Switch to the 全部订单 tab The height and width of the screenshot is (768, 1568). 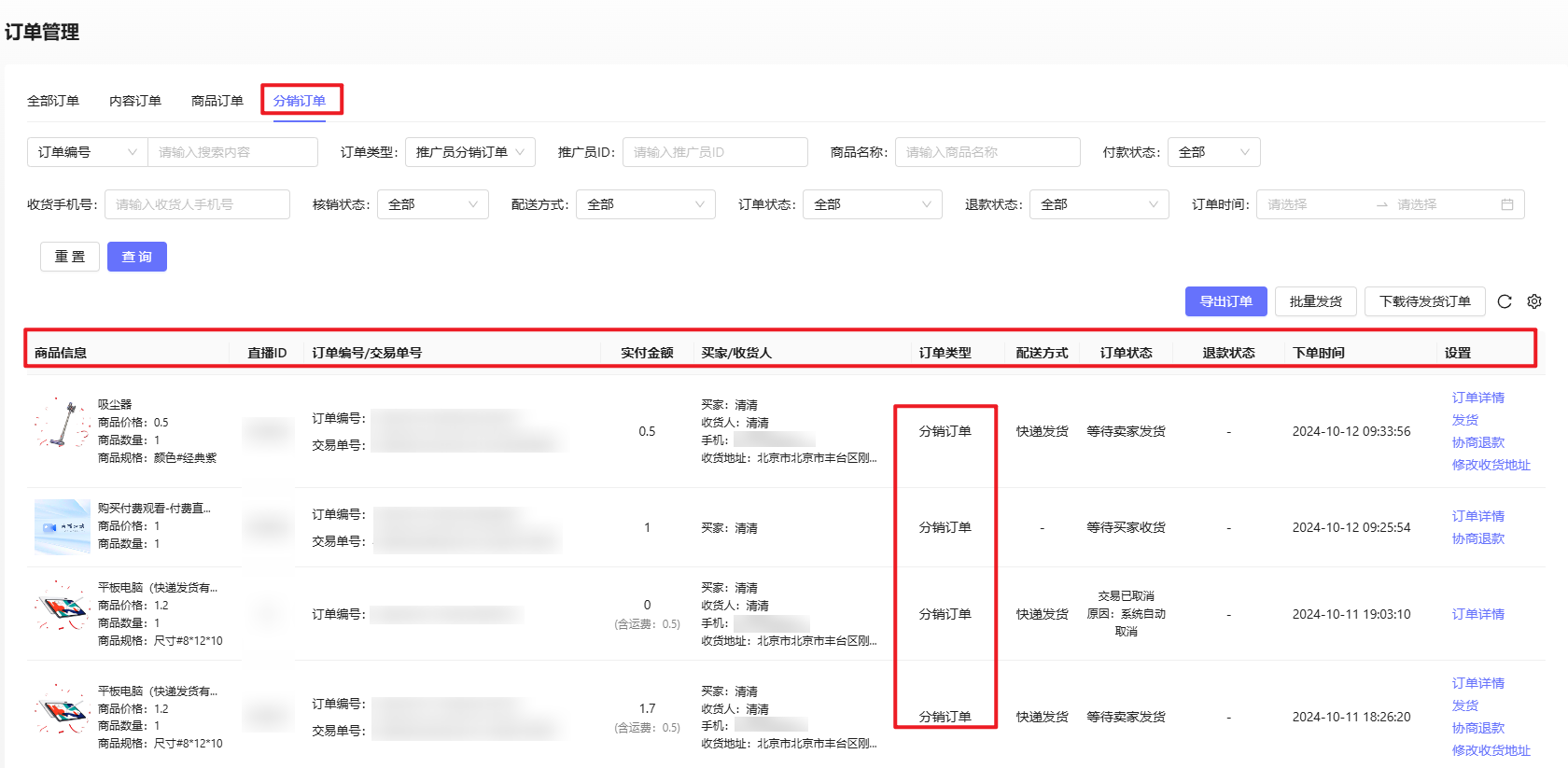53,101
